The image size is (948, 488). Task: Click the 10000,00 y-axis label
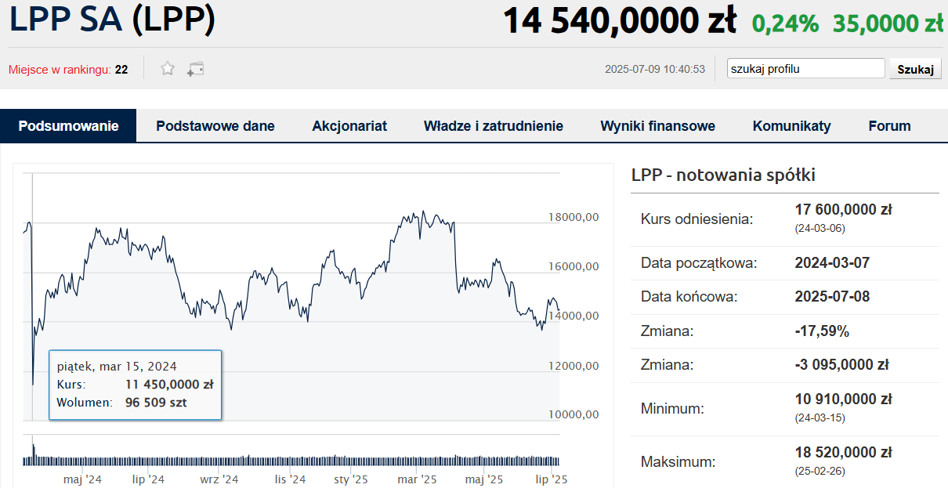click(574, 414)
